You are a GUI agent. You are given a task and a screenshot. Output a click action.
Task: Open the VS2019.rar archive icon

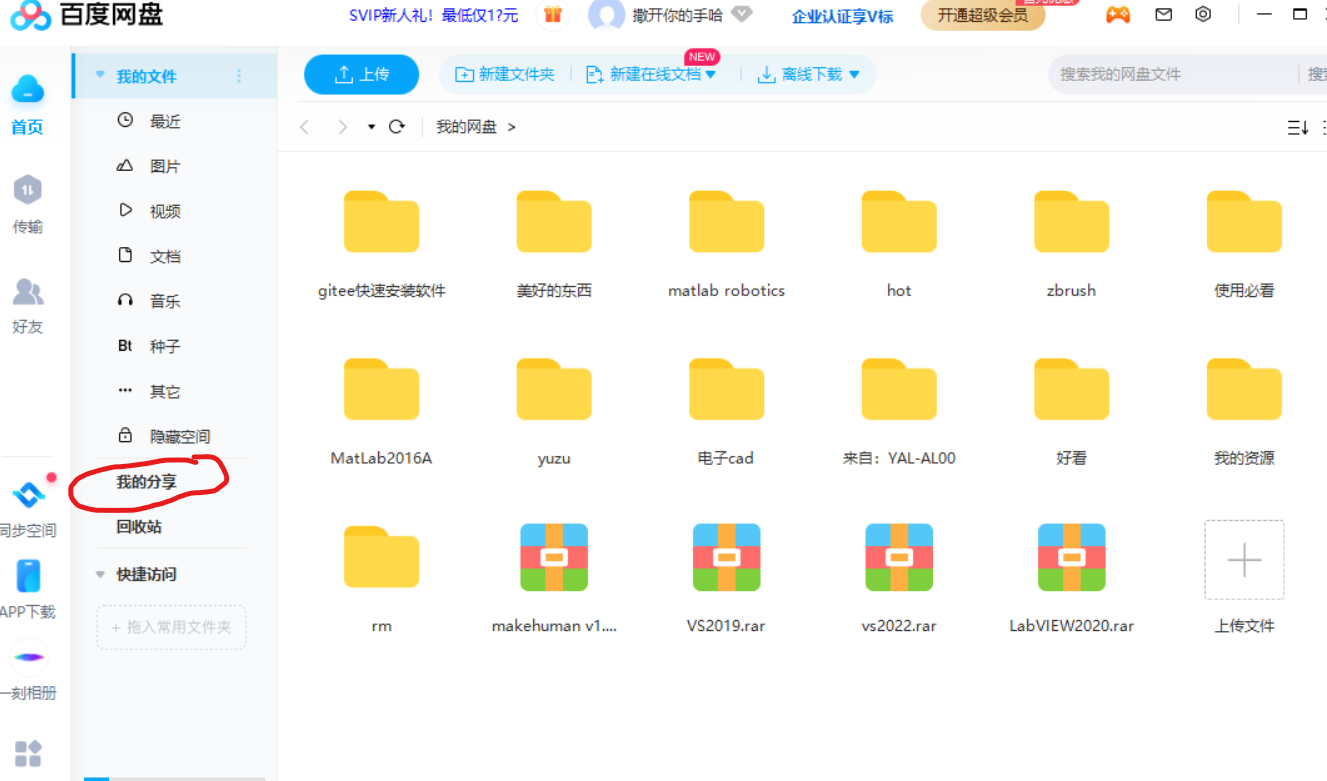[x=727, y=557]
